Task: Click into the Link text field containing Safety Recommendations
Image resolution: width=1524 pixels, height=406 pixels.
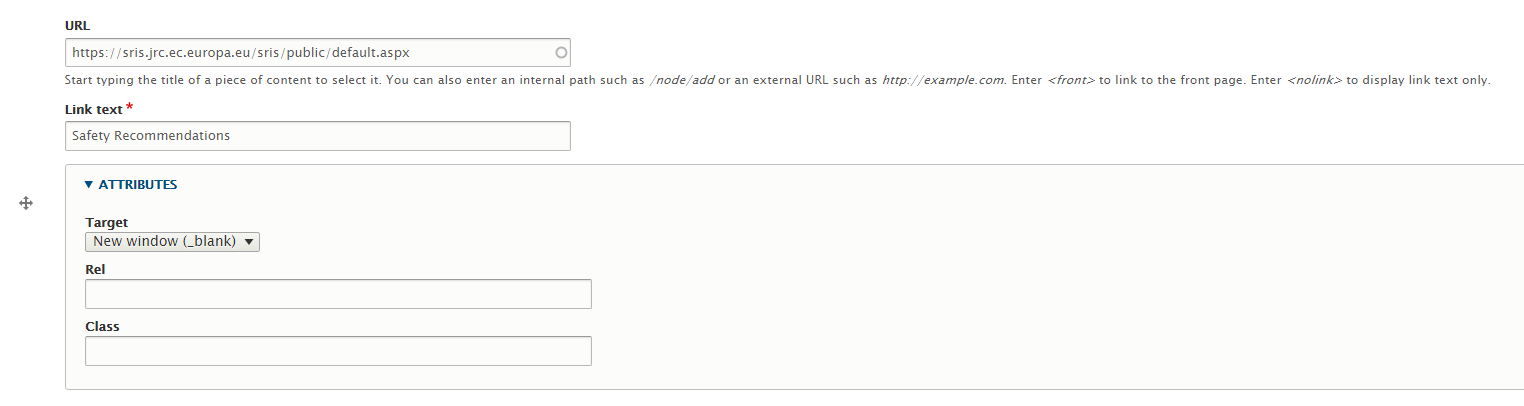Action: pyautogui.click(x=318, y=136)
